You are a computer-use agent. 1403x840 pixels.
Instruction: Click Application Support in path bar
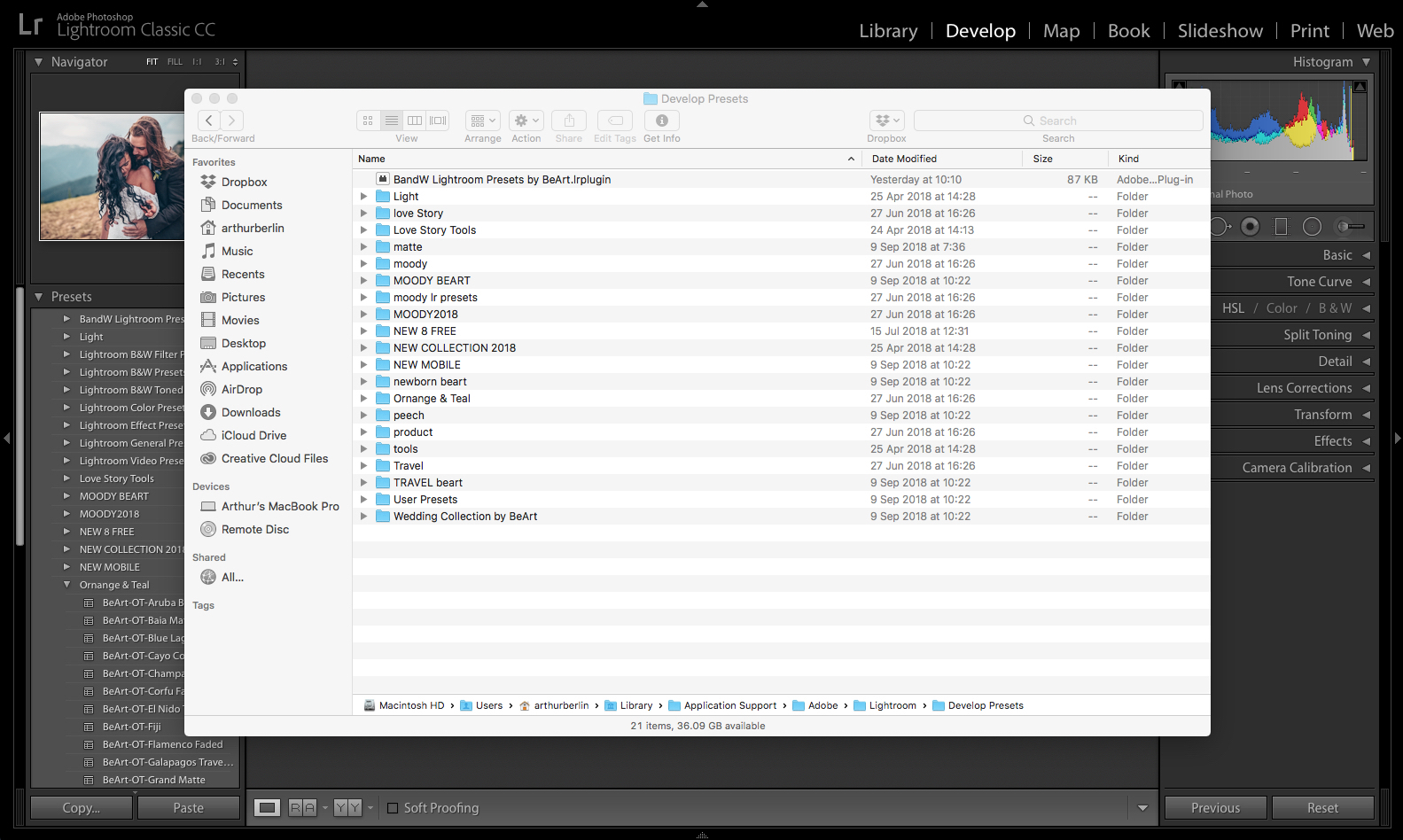pyautogui.click(x=722, y=705)
